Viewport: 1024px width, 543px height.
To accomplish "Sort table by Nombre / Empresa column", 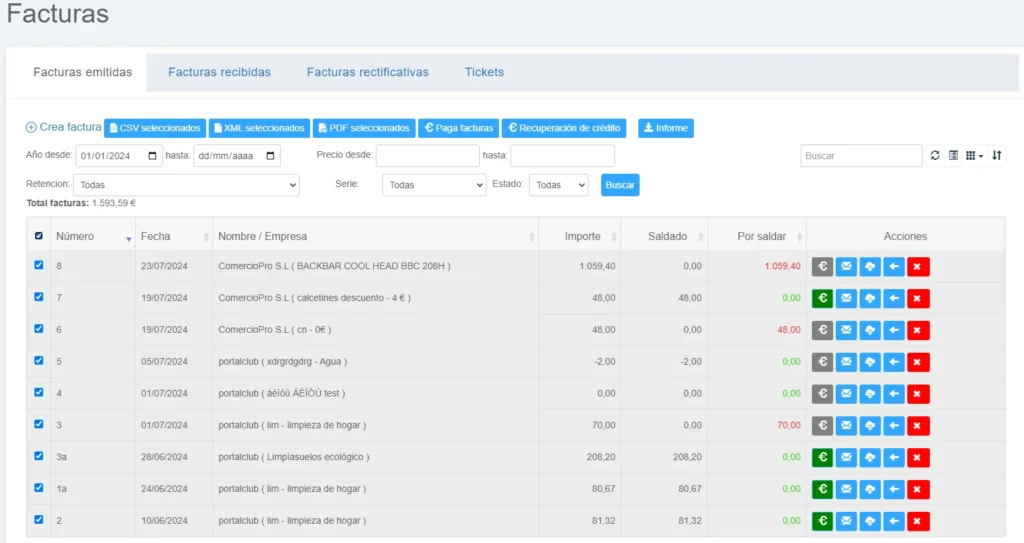I will point(376,237).
